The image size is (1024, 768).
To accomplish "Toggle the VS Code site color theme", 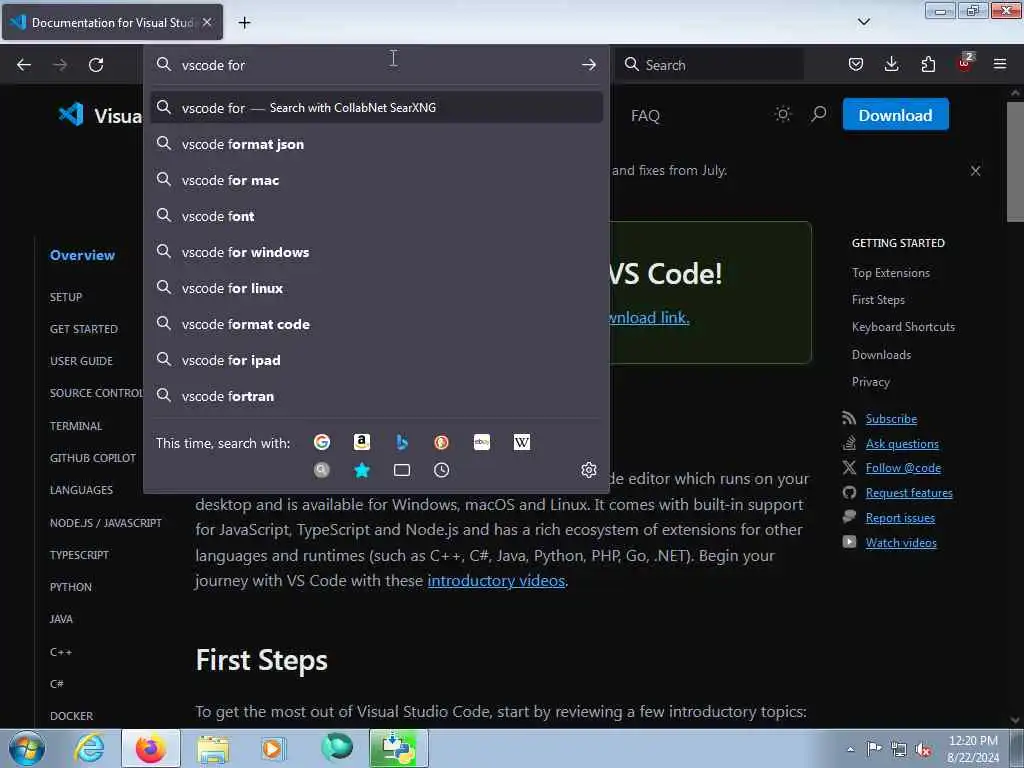I will click(x=783, y=115).
